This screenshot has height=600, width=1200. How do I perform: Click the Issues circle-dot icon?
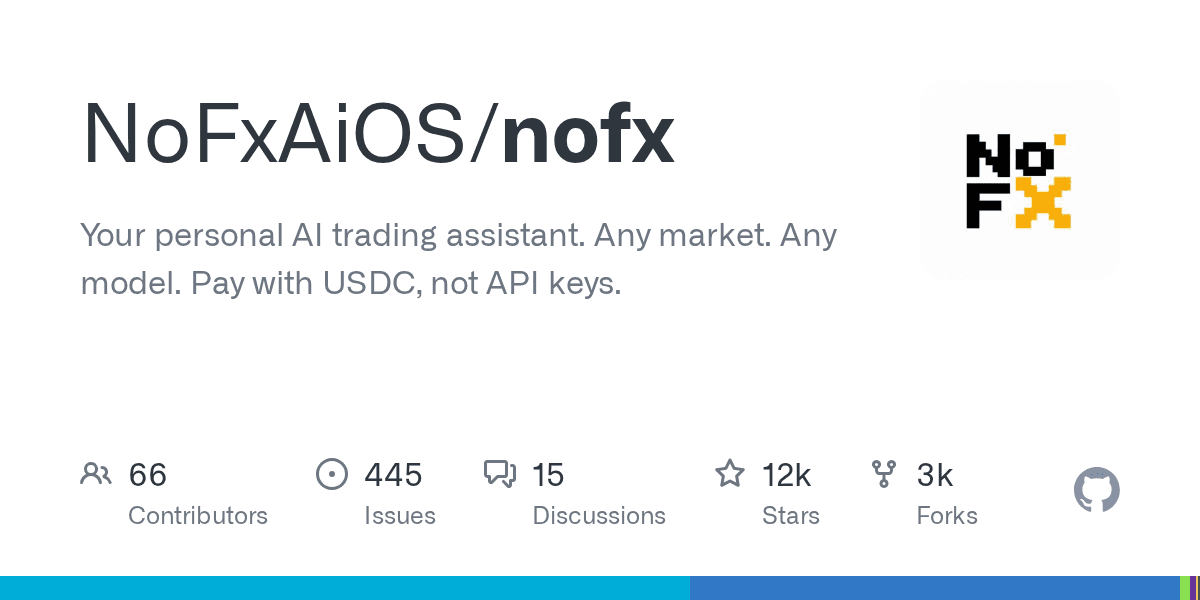coord(331,474)
